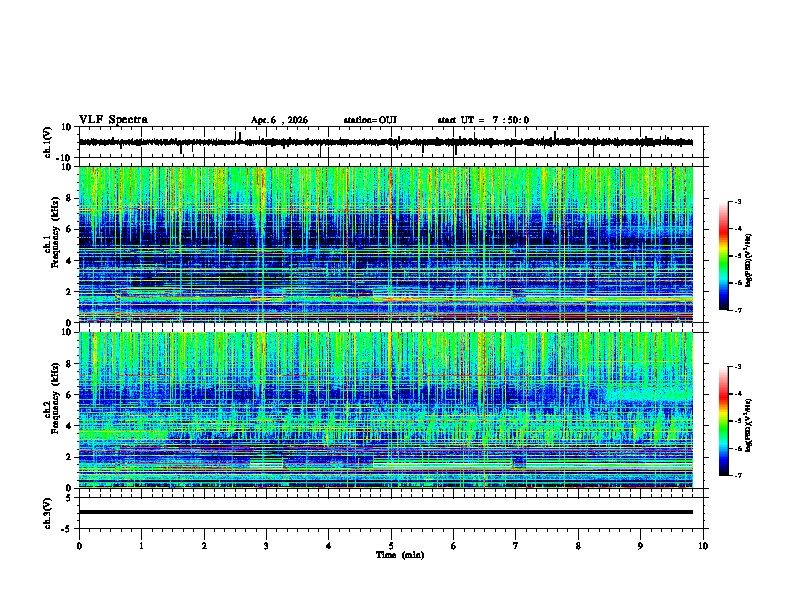Click the '-7' tick on ch.2 colorbar
The height and width of the screenshot is (612, 792).
point(738,475)
